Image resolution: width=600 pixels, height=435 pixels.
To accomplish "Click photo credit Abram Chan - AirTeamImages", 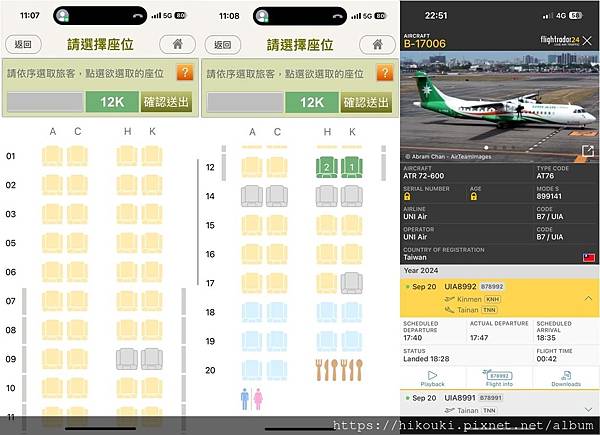I will click(x=448, y=156).
